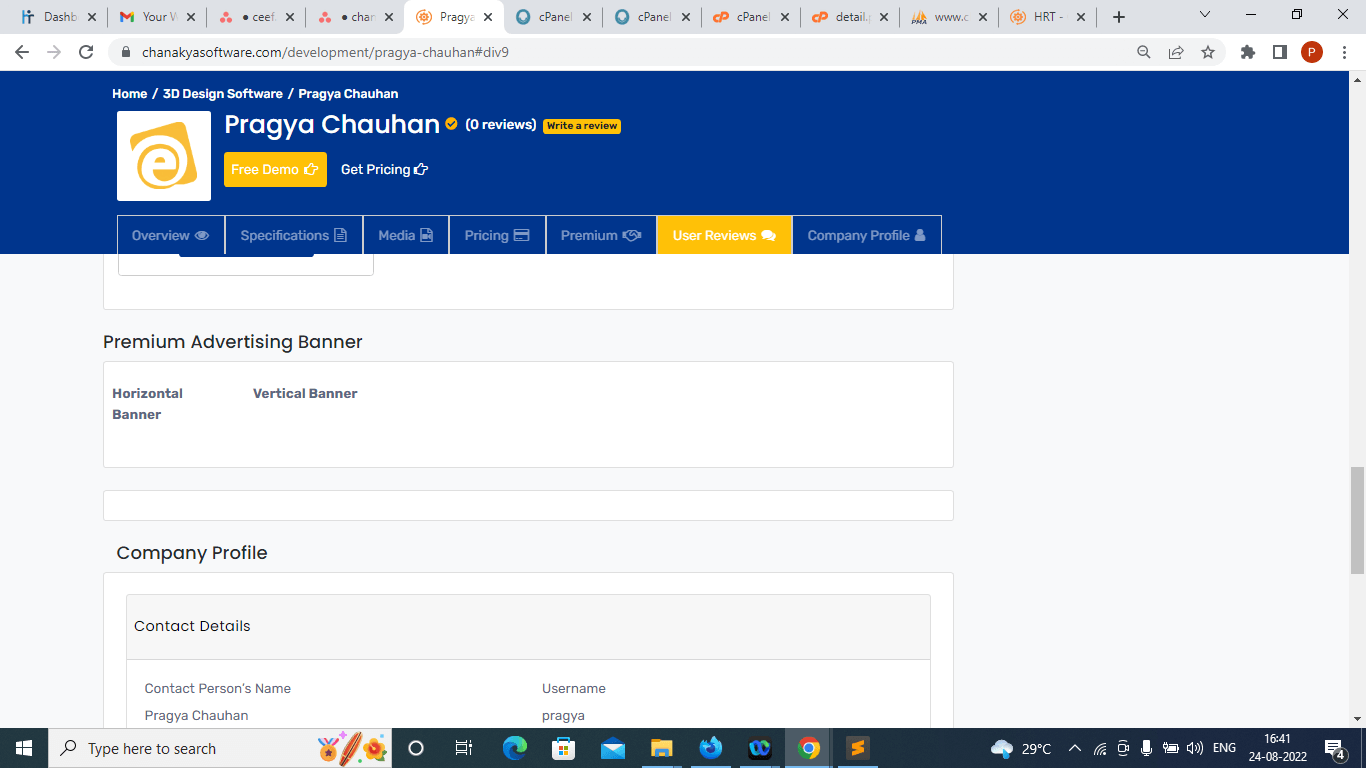This screenshot has height=768, width=1366.
Task: Open Cortana circle icon in taskbar
Action: pos(416,748)
